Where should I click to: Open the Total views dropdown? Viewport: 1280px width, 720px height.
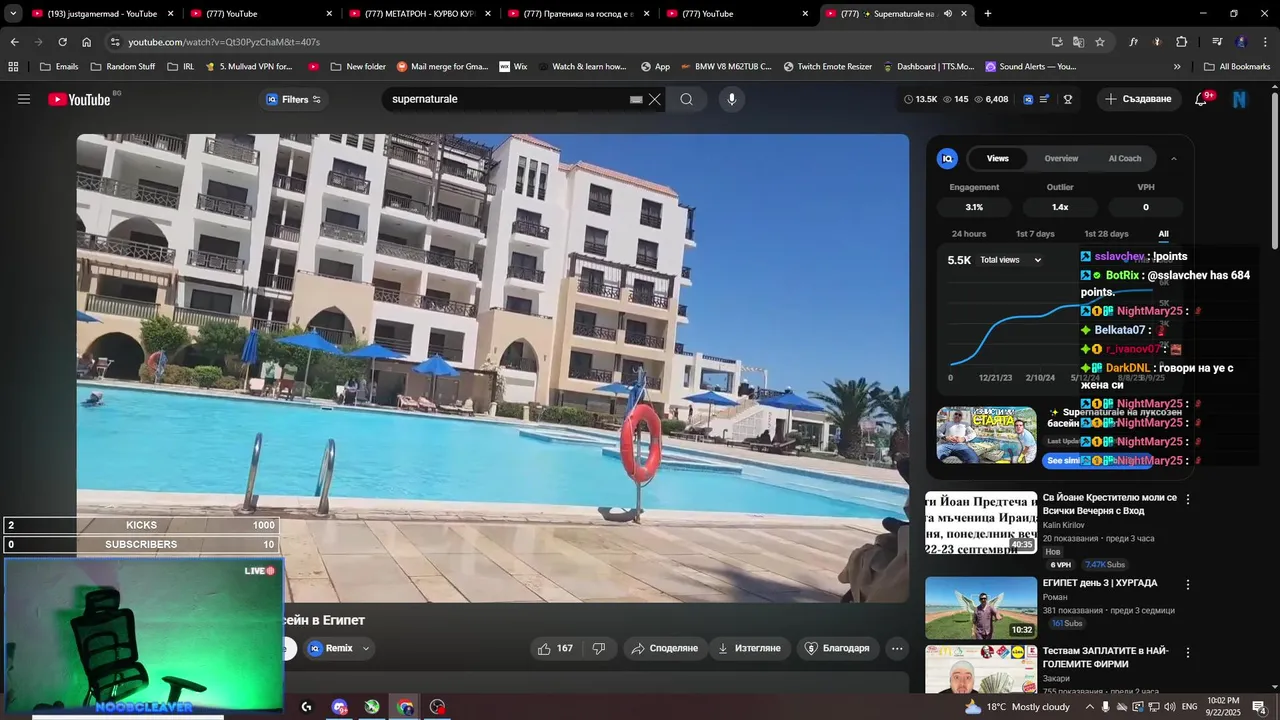pyautogui.click(x=1010, y=260)
